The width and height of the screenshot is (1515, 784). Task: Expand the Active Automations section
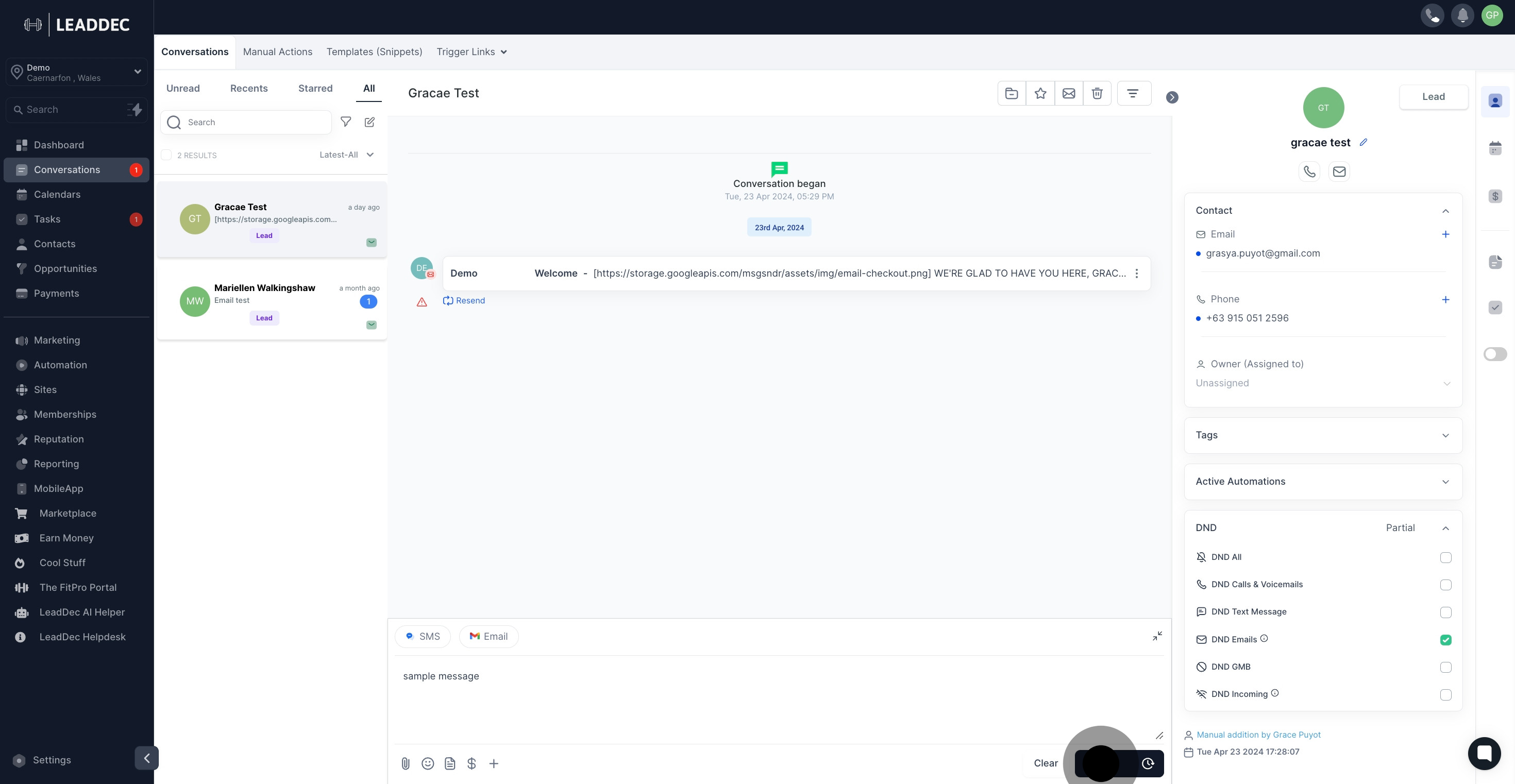[1323, 482]
